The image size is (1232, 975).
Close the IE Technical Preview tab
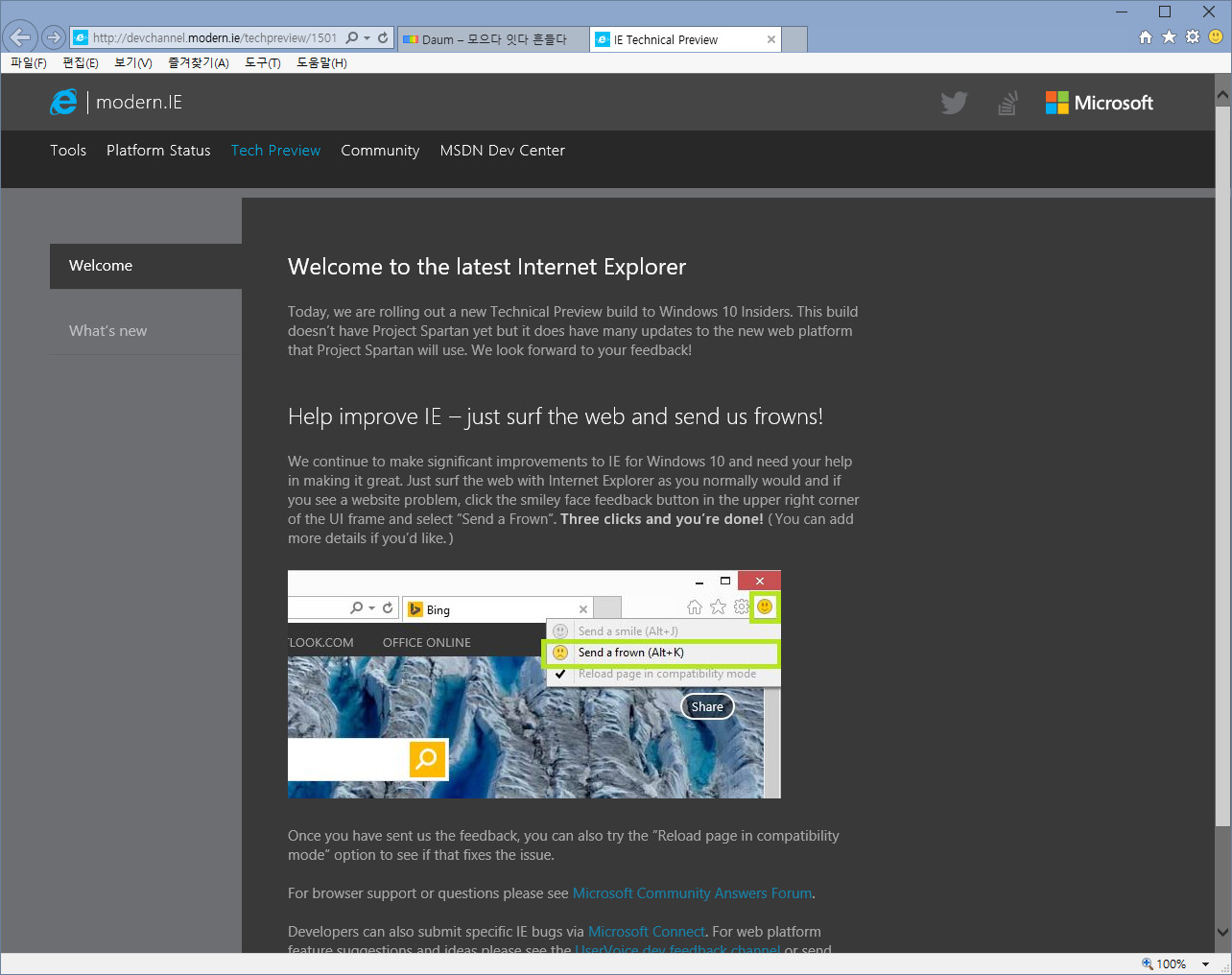[x=771, y=39]
